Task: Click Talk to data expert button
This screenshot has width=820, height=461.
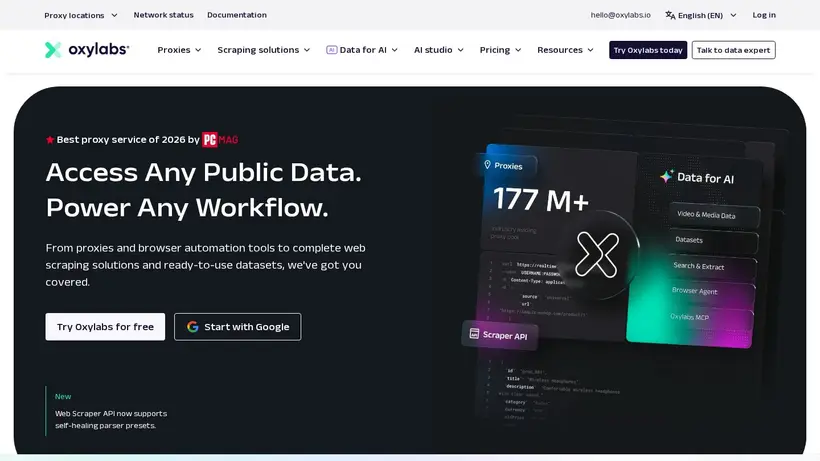Action: point(733,50)
